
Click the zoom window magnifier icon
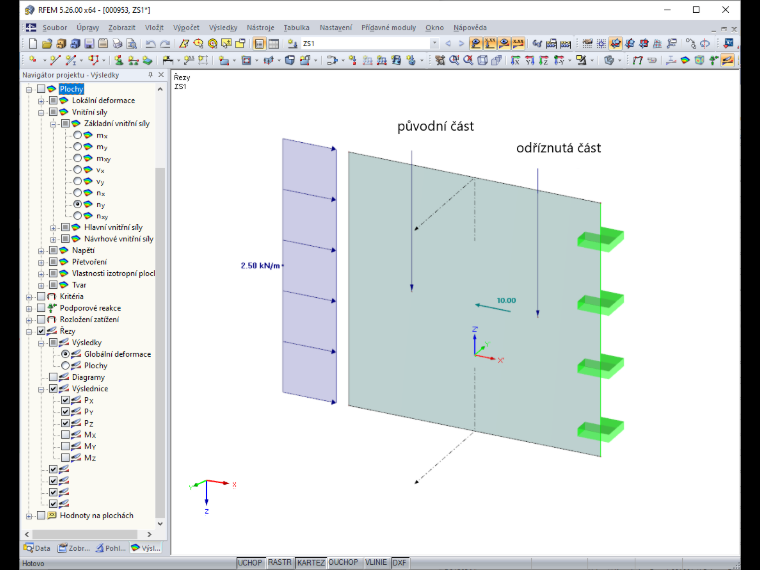(x=454, y=60)
